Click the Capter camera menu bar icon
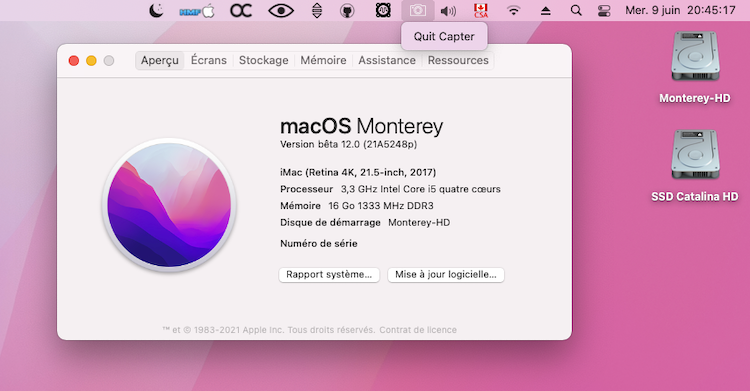 [x=418, y=10]
